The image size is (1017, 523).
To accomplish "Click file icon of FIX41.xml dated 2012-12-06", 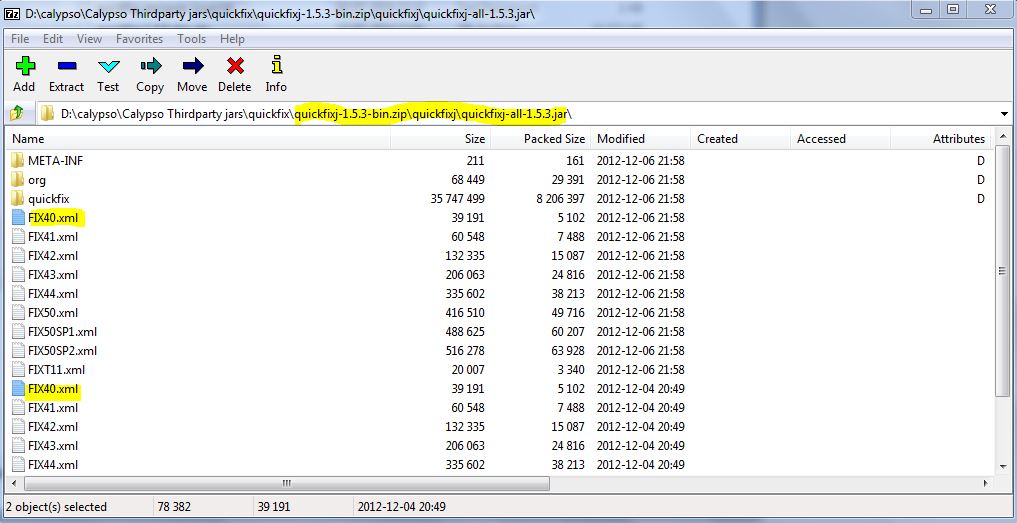I will [18, 237].
